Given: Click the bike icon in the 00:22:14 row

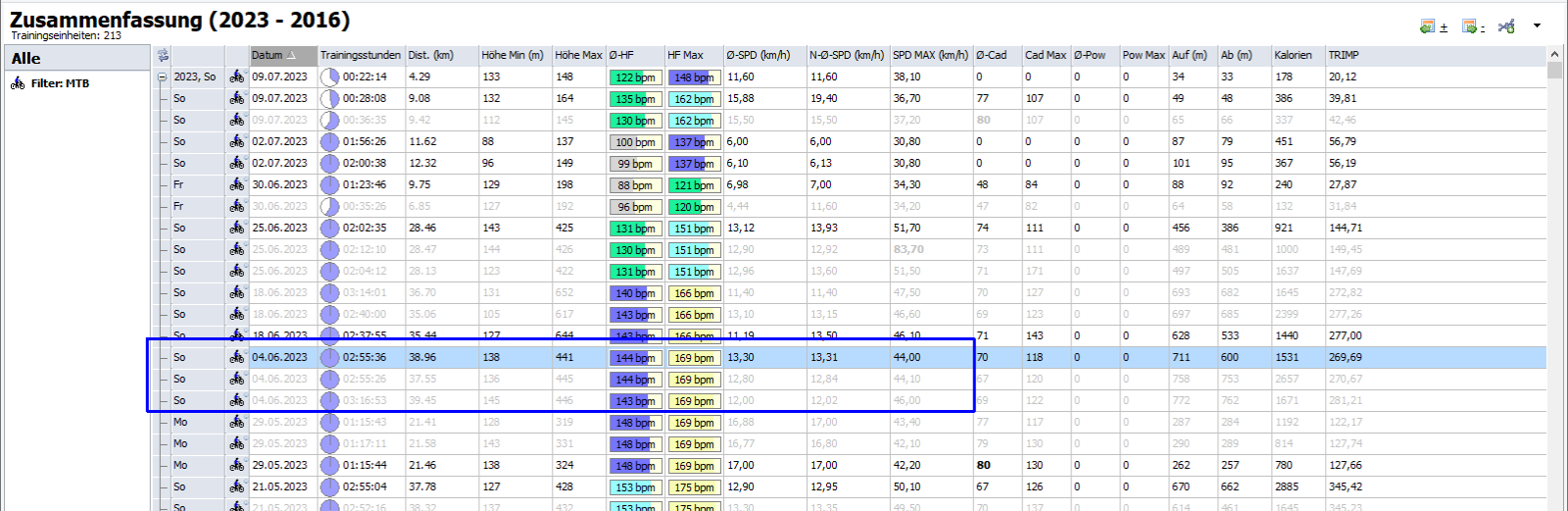Looking at the screenshot, I should [x=237, y=77].
